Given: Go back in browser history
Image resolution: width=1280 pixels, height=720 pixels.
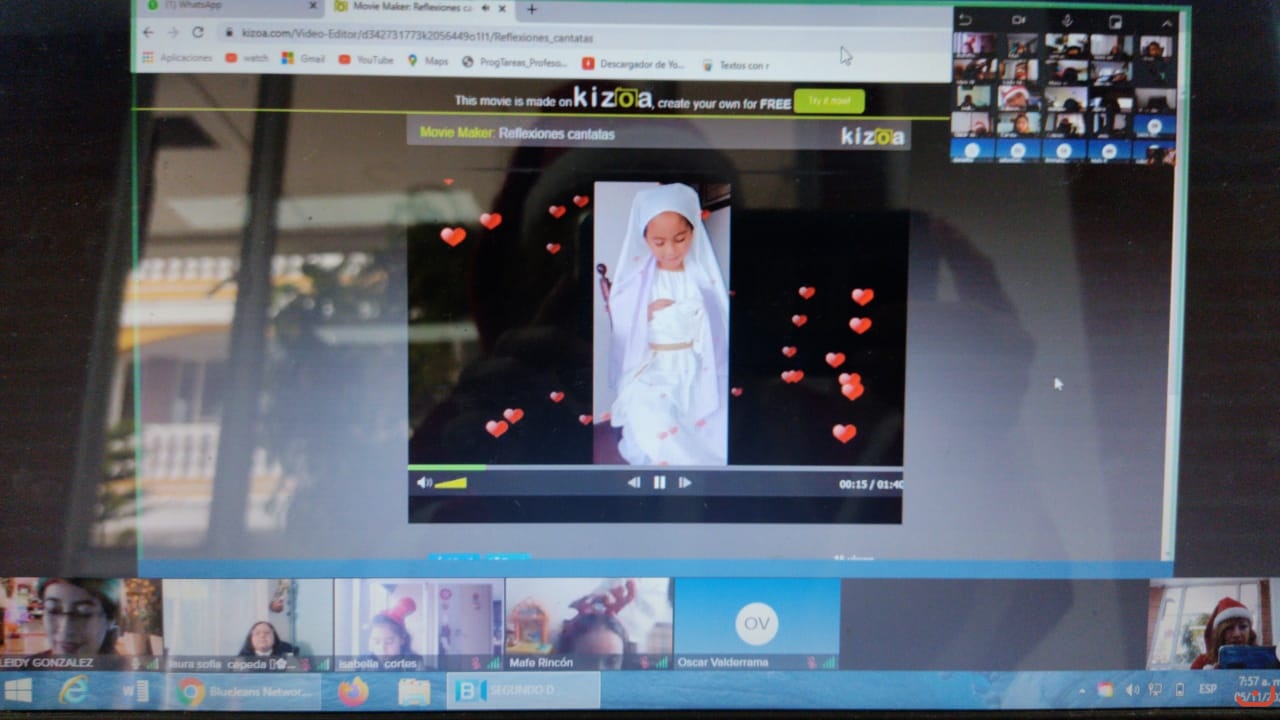Looking at the screenshot, I should [149, 33].
